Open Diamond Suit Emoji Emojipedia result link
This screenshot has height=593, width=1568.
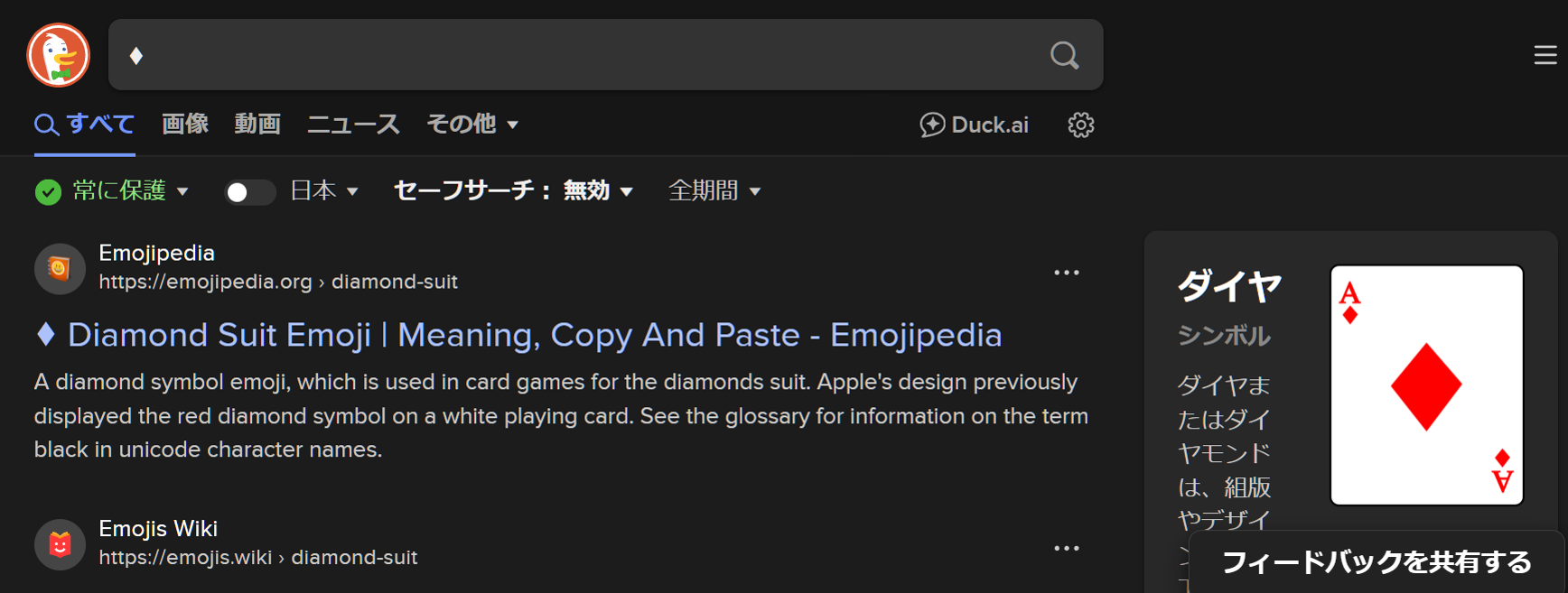click(x=534, y=335)
